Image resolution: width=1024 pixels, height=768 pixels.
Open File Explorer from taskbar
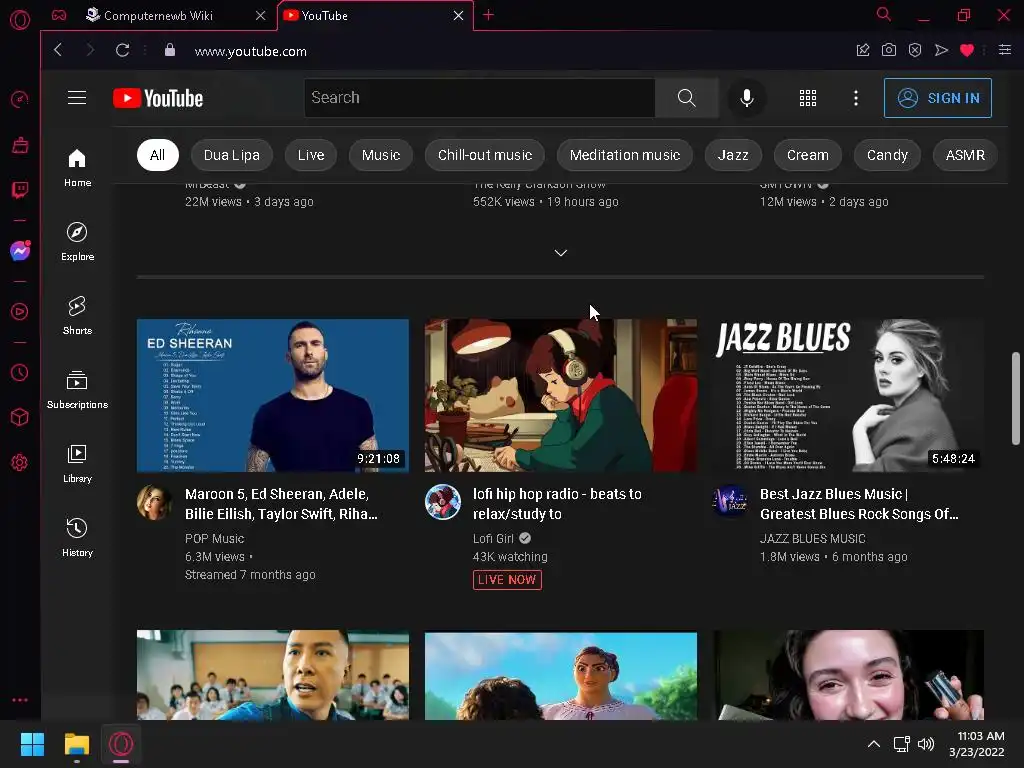coord(76,744)
